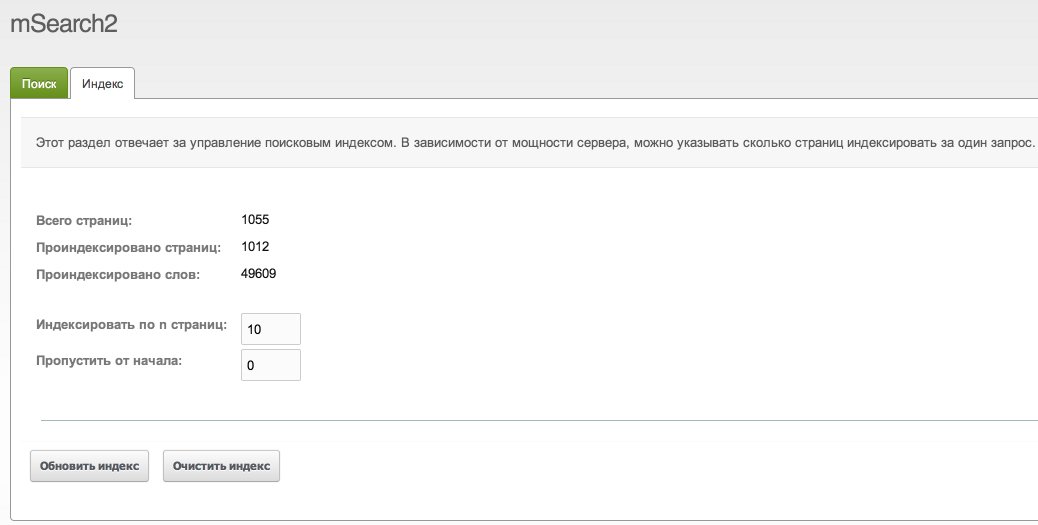Click the empty tab strip beside Индекс
The height and width of the screenshot is (525, 1038).
pos(586,83)
